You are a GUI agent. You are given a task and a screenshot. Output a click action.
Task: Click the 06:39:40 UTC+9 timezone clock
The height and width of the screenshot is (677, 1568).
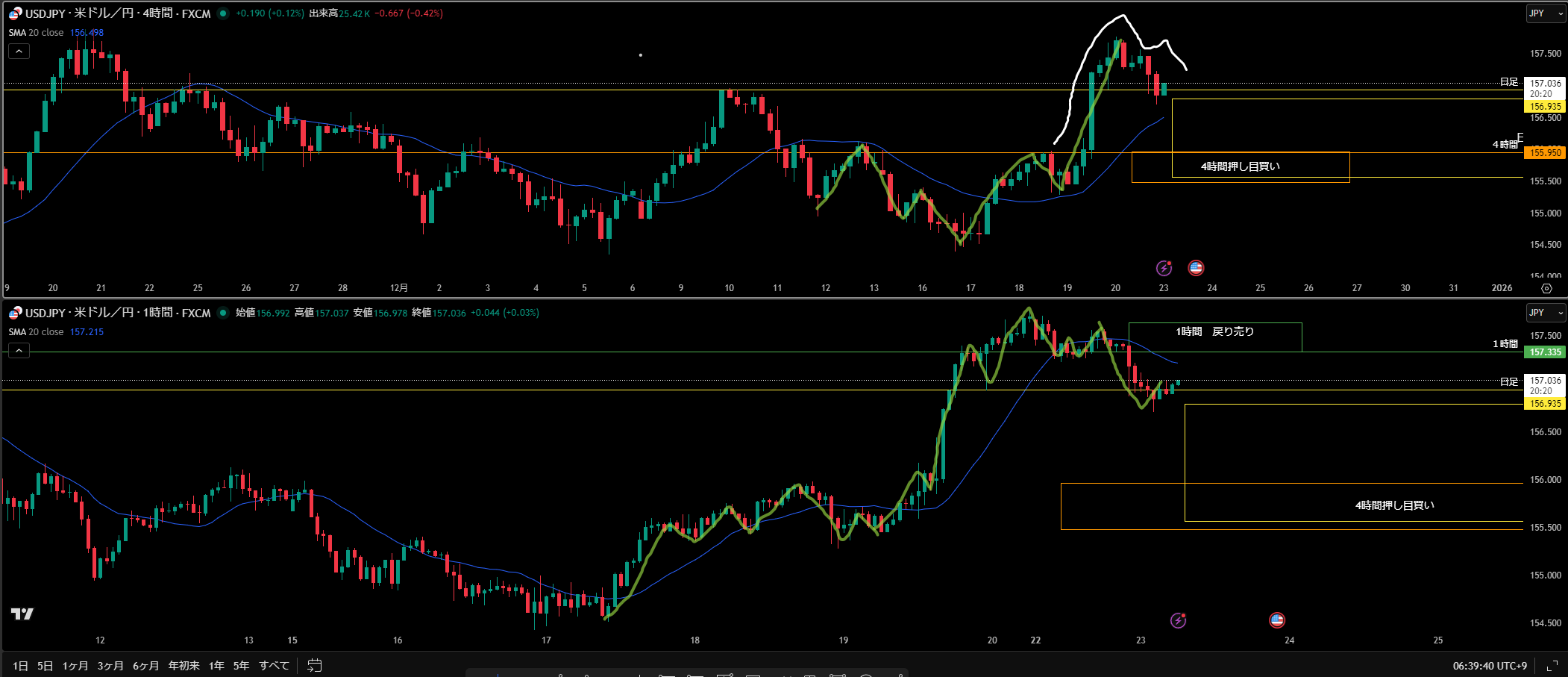[1489, 665]
